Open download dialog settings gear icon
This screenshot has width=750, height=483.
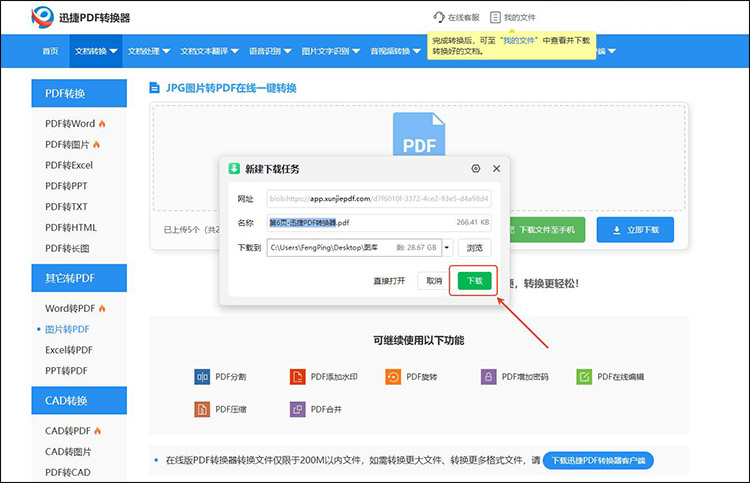click(x=475, y=168)
